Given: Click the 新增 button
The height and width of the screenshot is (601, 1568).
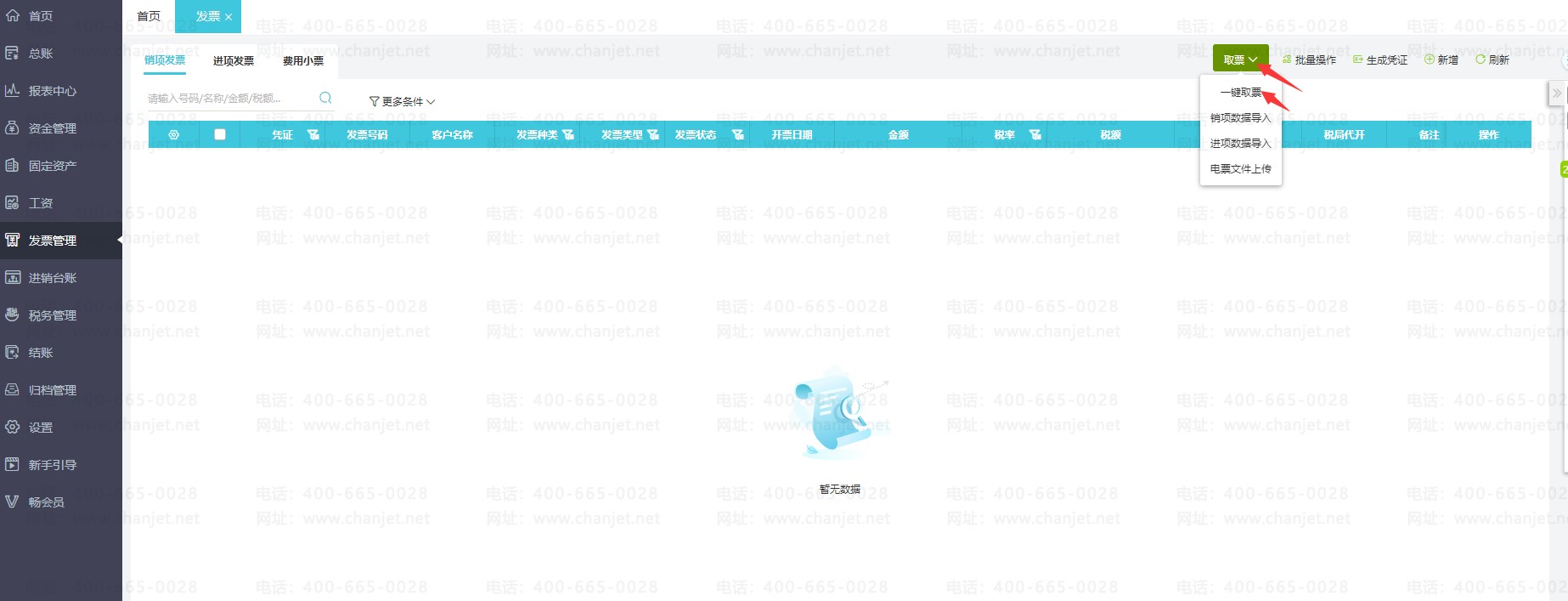Looking at the screenshot, I should (x=1441, y=60).
